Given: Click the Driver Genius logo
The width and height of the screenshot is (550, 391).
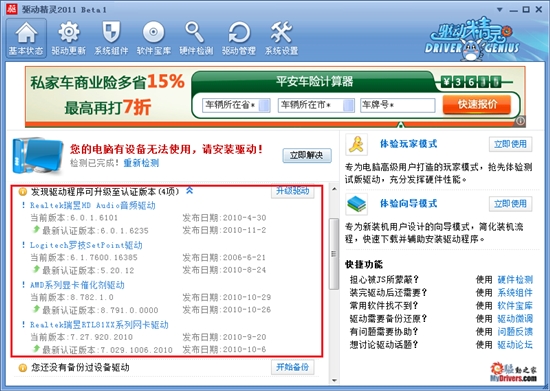Looking at the screenshot, I should [472, 39].
